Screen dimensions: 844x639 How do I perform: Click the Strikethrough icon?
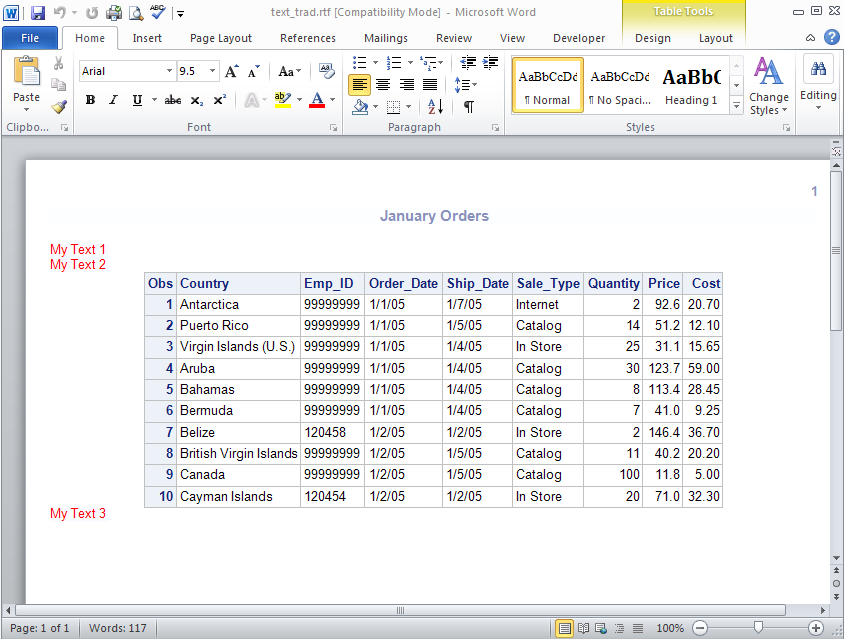tap(172, 100)
